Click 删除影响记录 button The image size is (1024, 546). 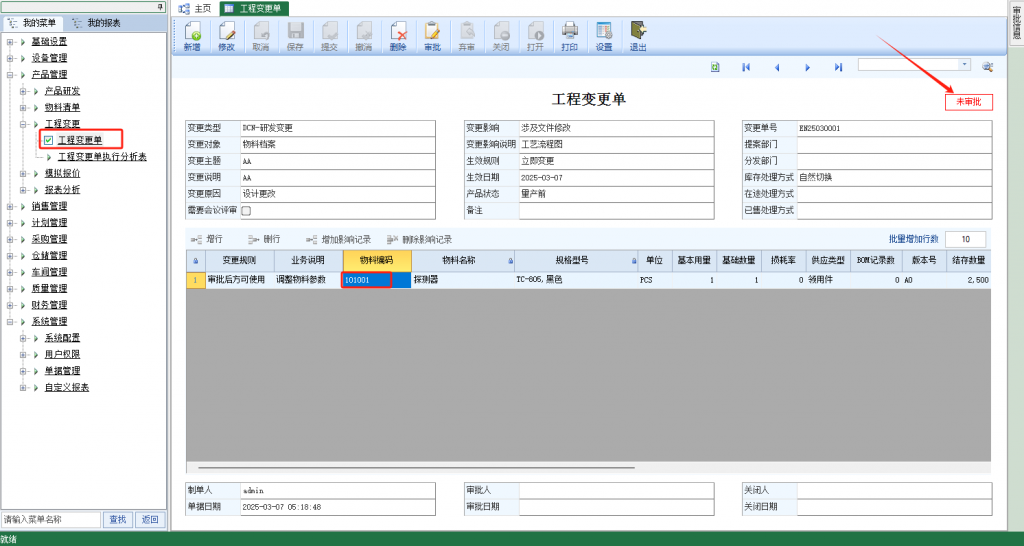pyautogui.click(x=419, y=240)
